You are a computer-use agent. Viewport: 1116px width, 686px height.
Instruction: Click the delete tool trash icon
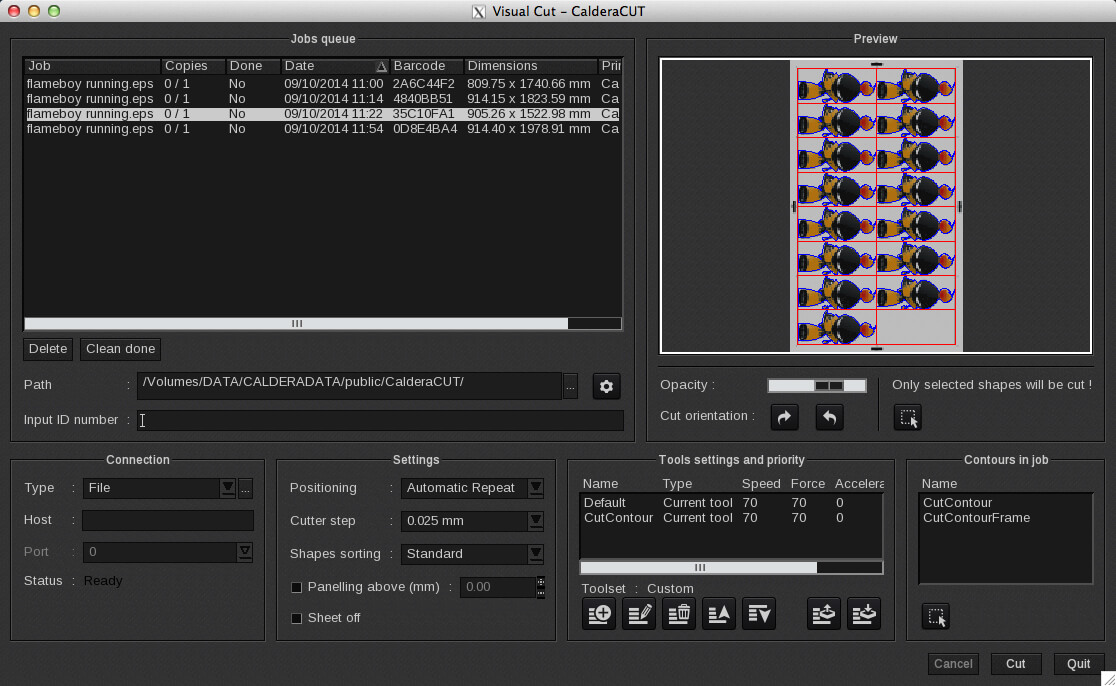point(679,613)
